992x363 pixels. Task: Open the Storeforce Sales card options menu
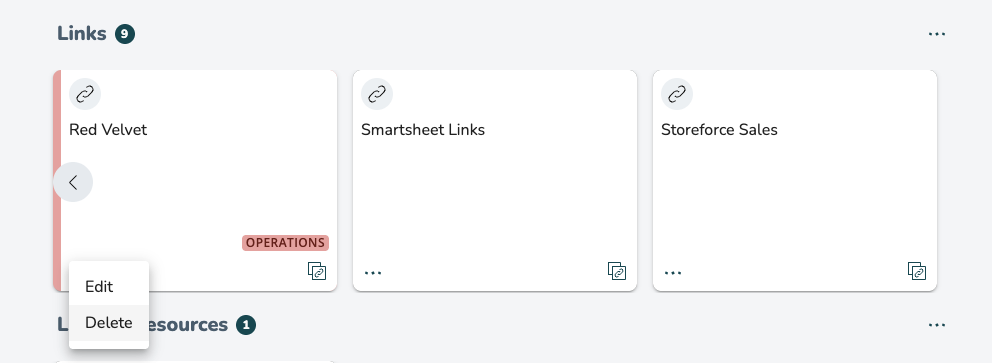(673, 273)
